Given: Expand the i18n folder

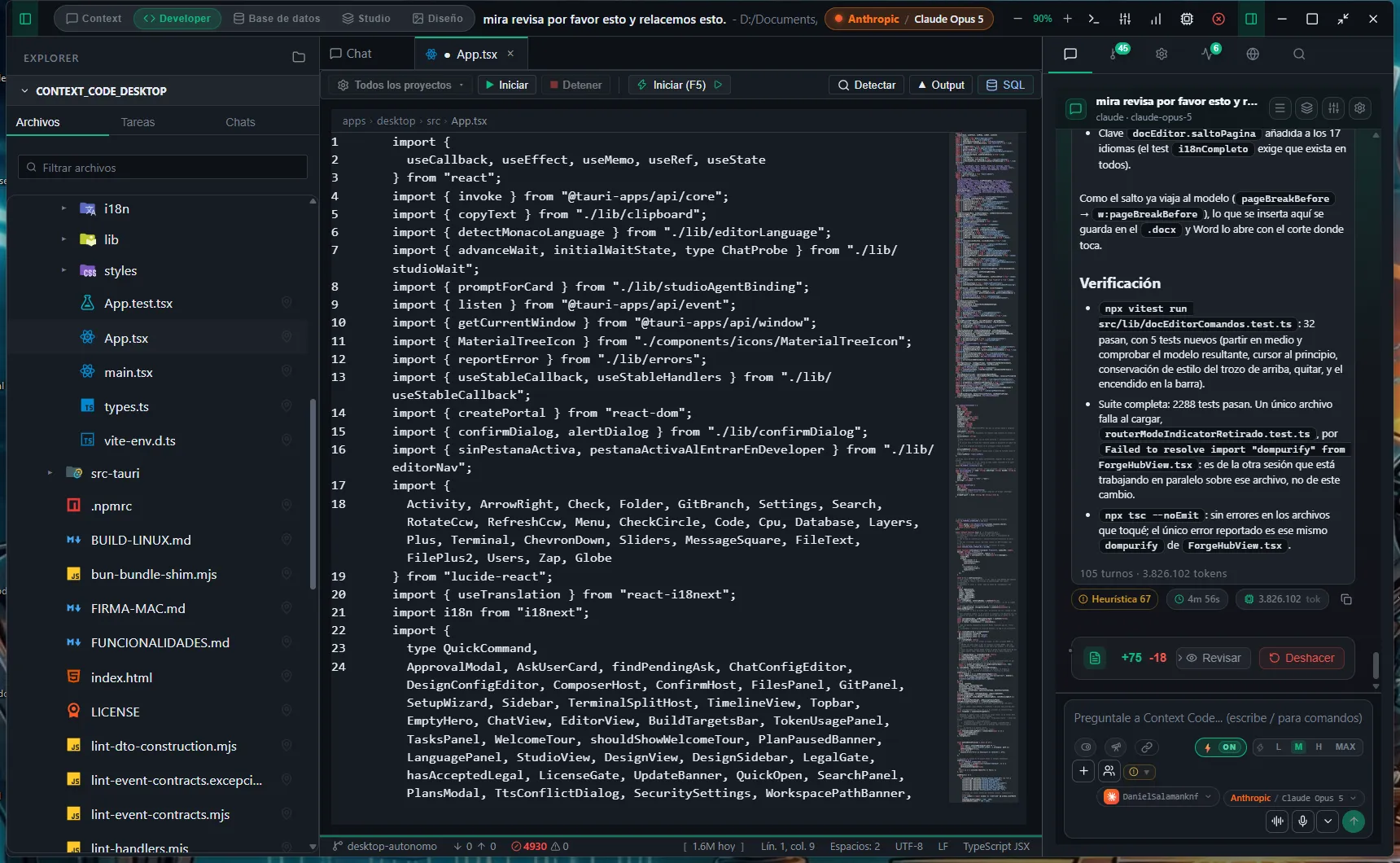Looking at the screenshot, I should (63, 208).
